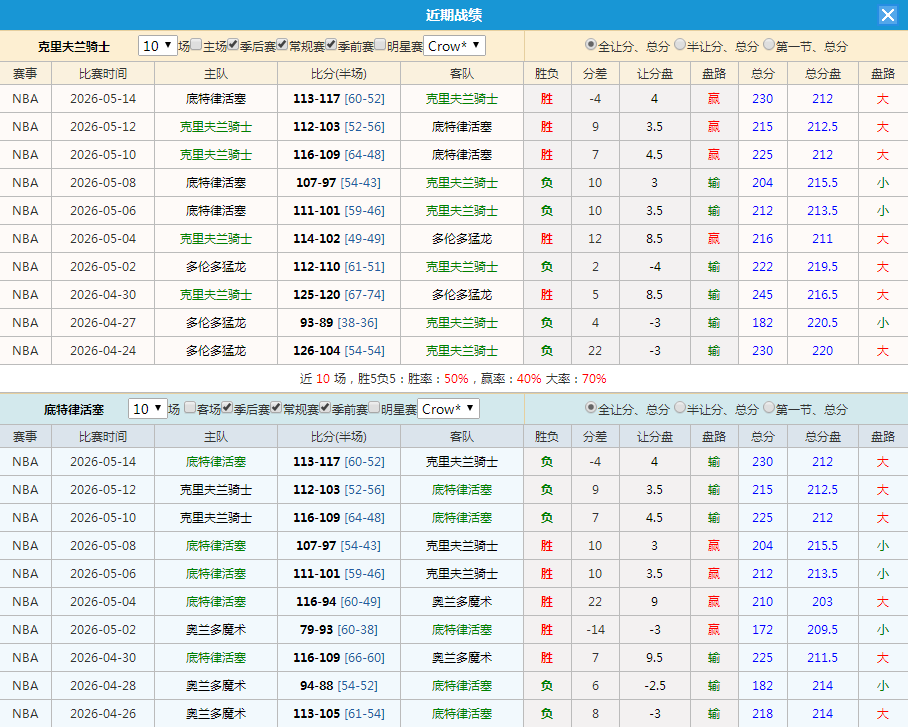Click handicap value 9.5 in Pistons table
908x727 pixels.
point(654,658)
